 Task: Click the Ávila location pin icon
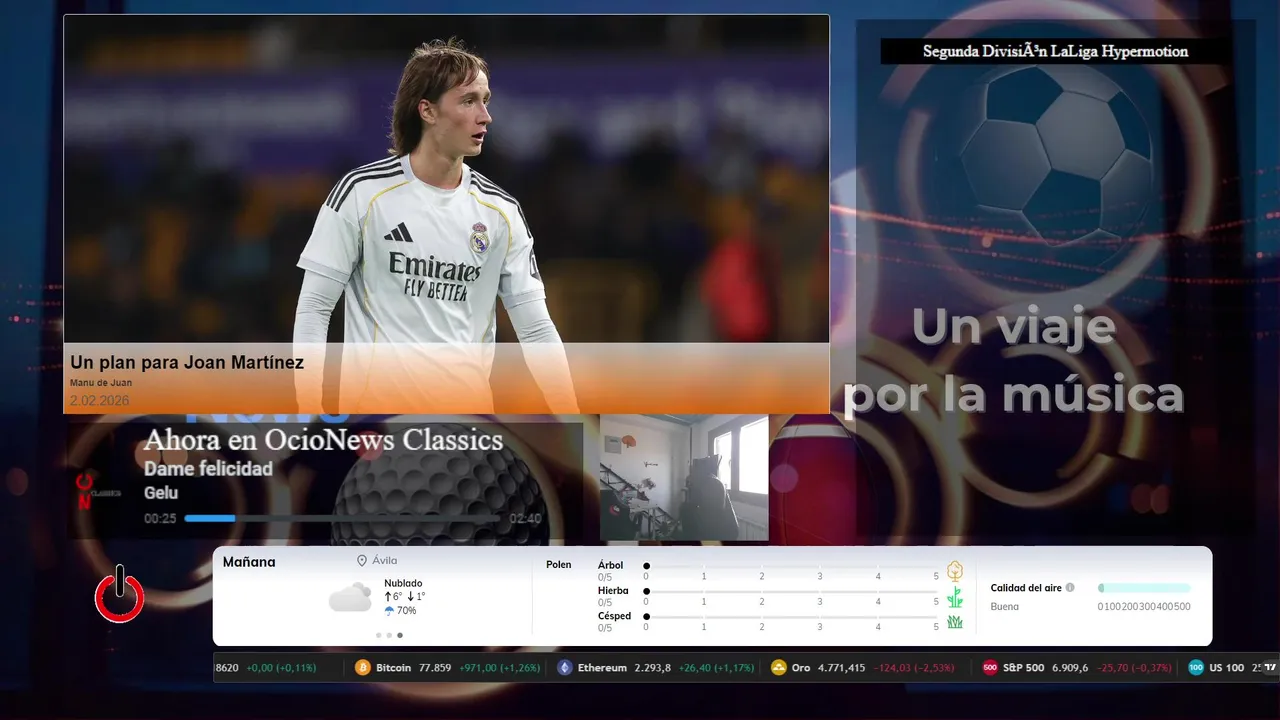362,561
